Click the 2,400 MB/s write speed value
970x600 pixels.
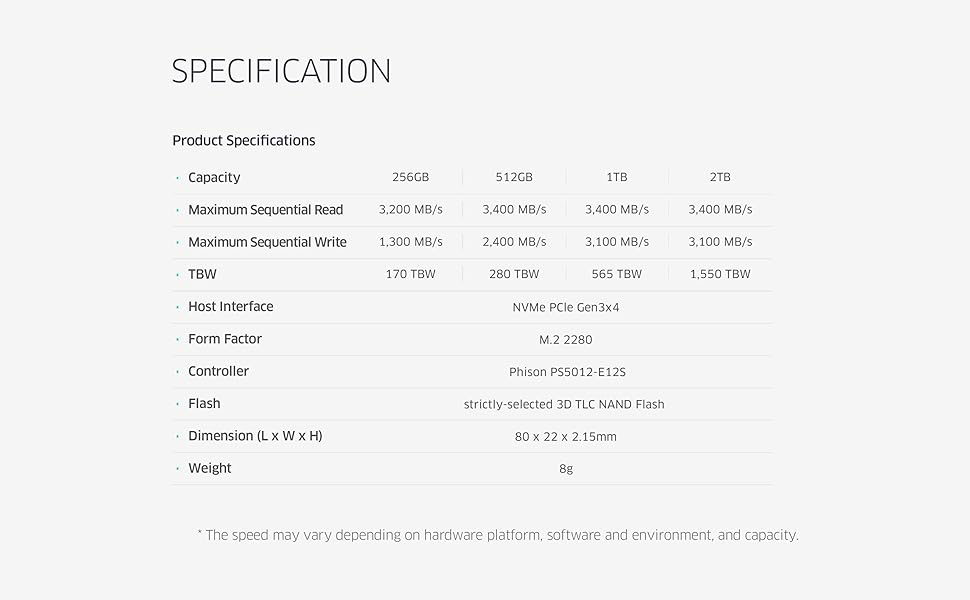click(x=514, y=242)
